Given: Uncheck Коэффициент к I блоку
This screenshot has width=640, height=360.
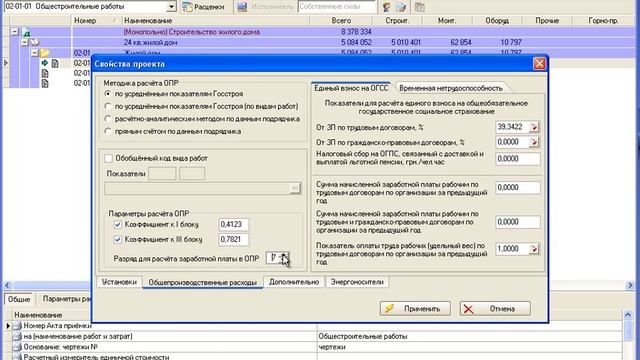Looking at the screenshot, I should coord(118,224).
